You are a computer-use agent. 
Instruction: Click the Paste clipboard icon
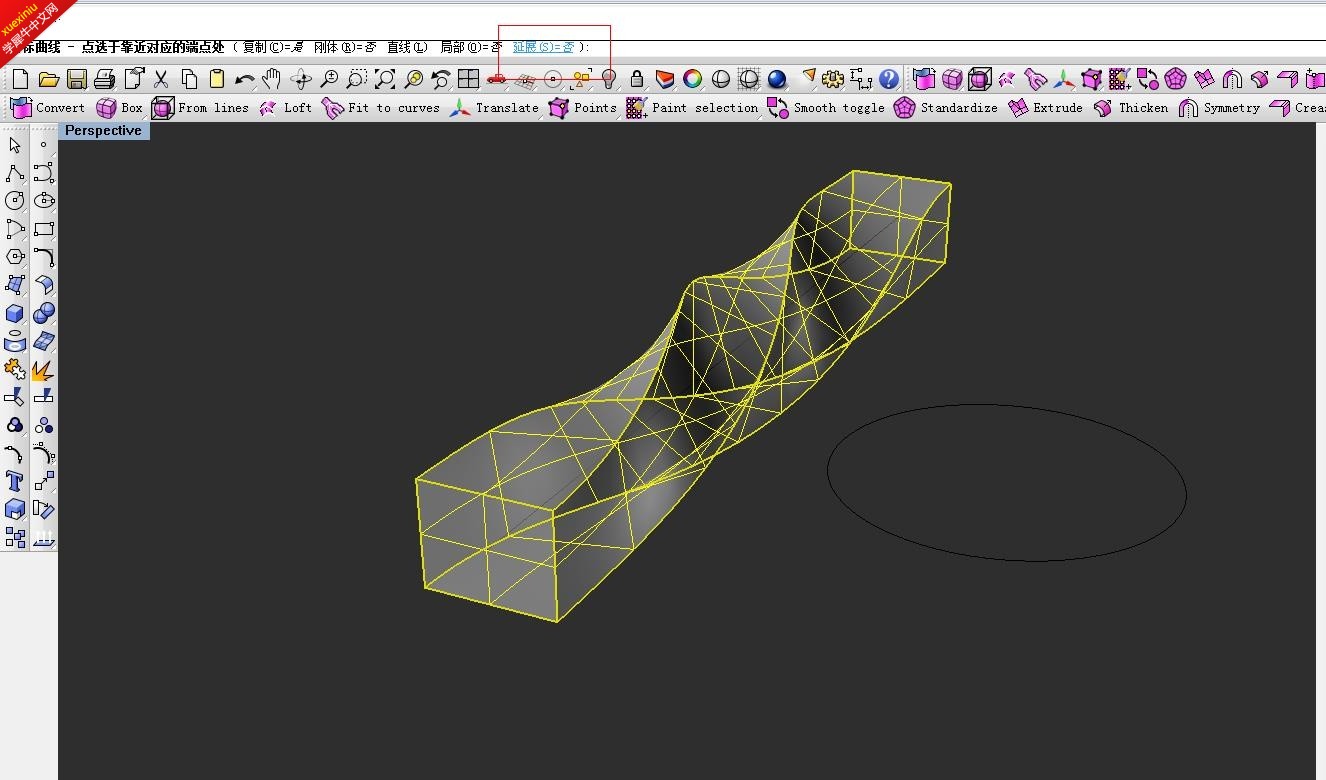pos(217,79)
